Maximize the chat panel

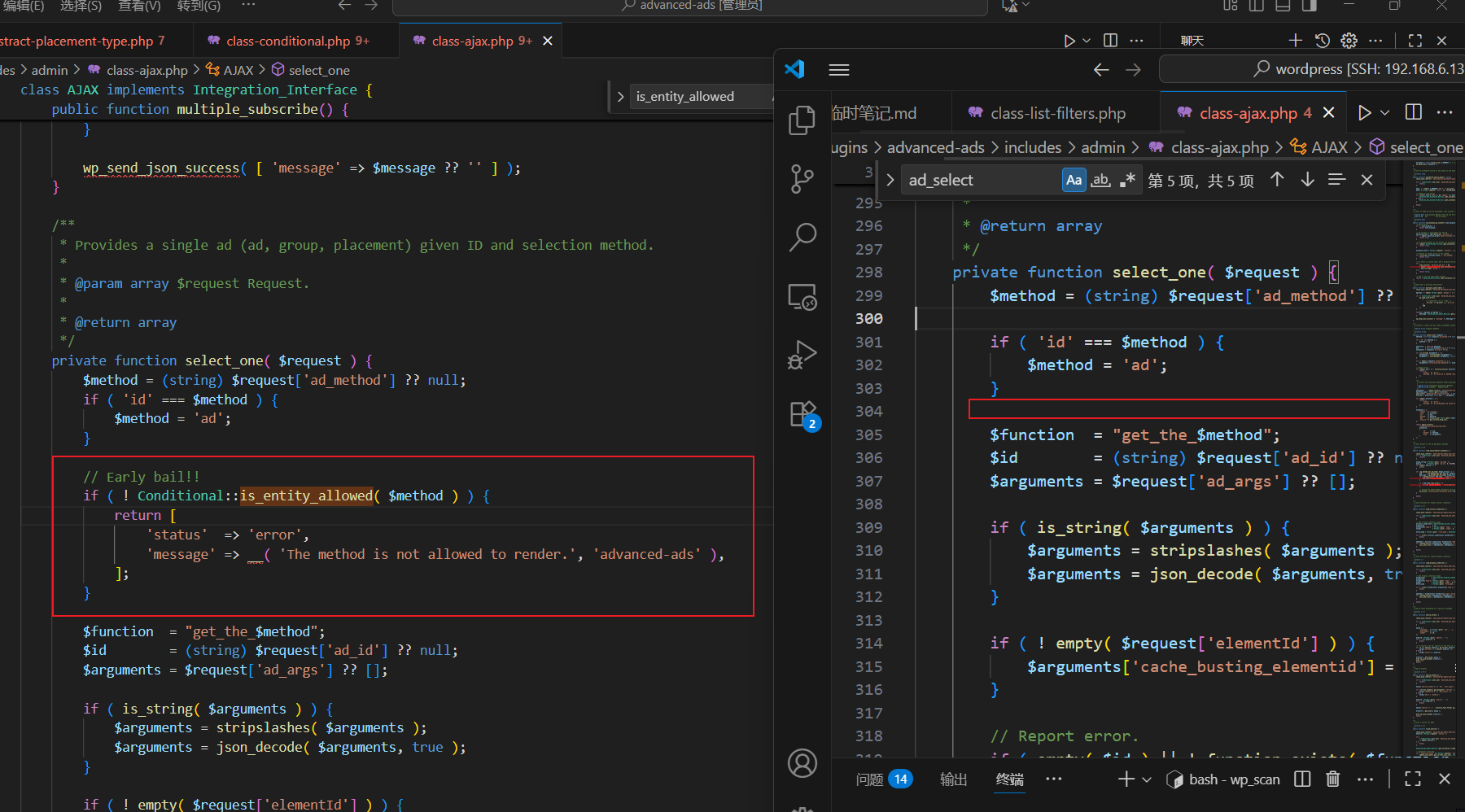(x=1415, y=41)
